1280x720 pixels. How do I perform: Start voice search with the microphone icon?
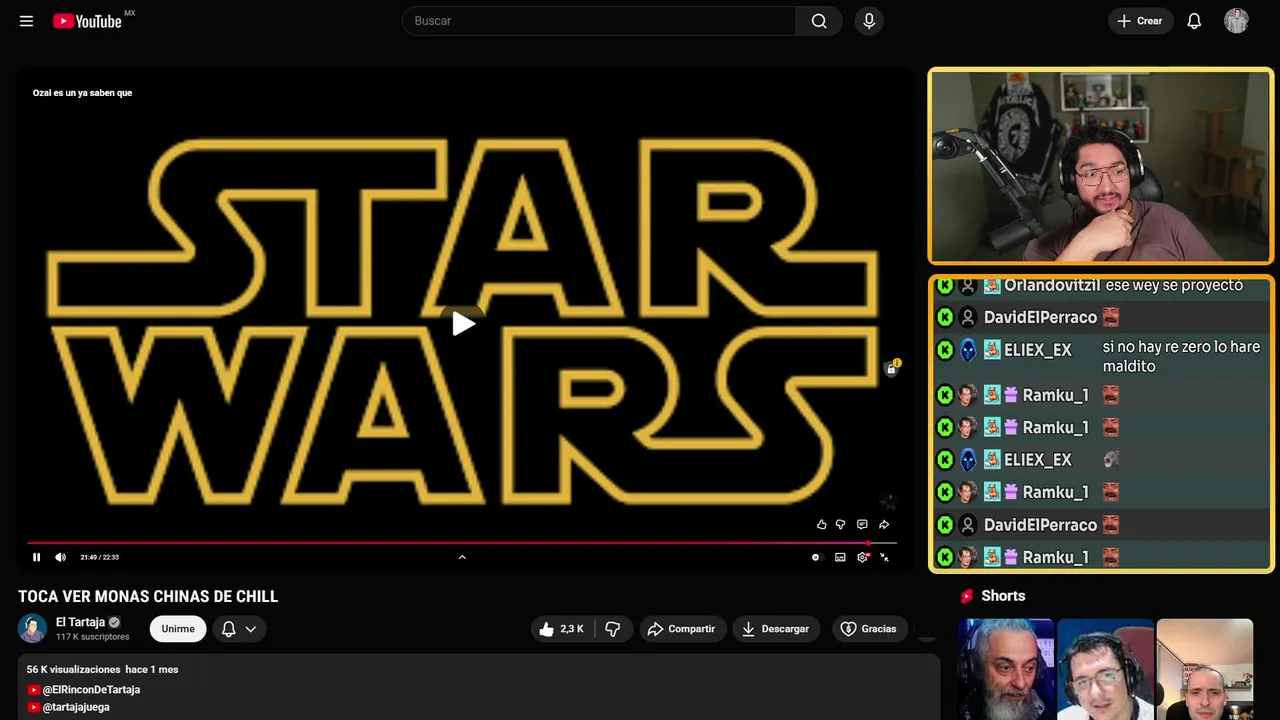(869, 21)
